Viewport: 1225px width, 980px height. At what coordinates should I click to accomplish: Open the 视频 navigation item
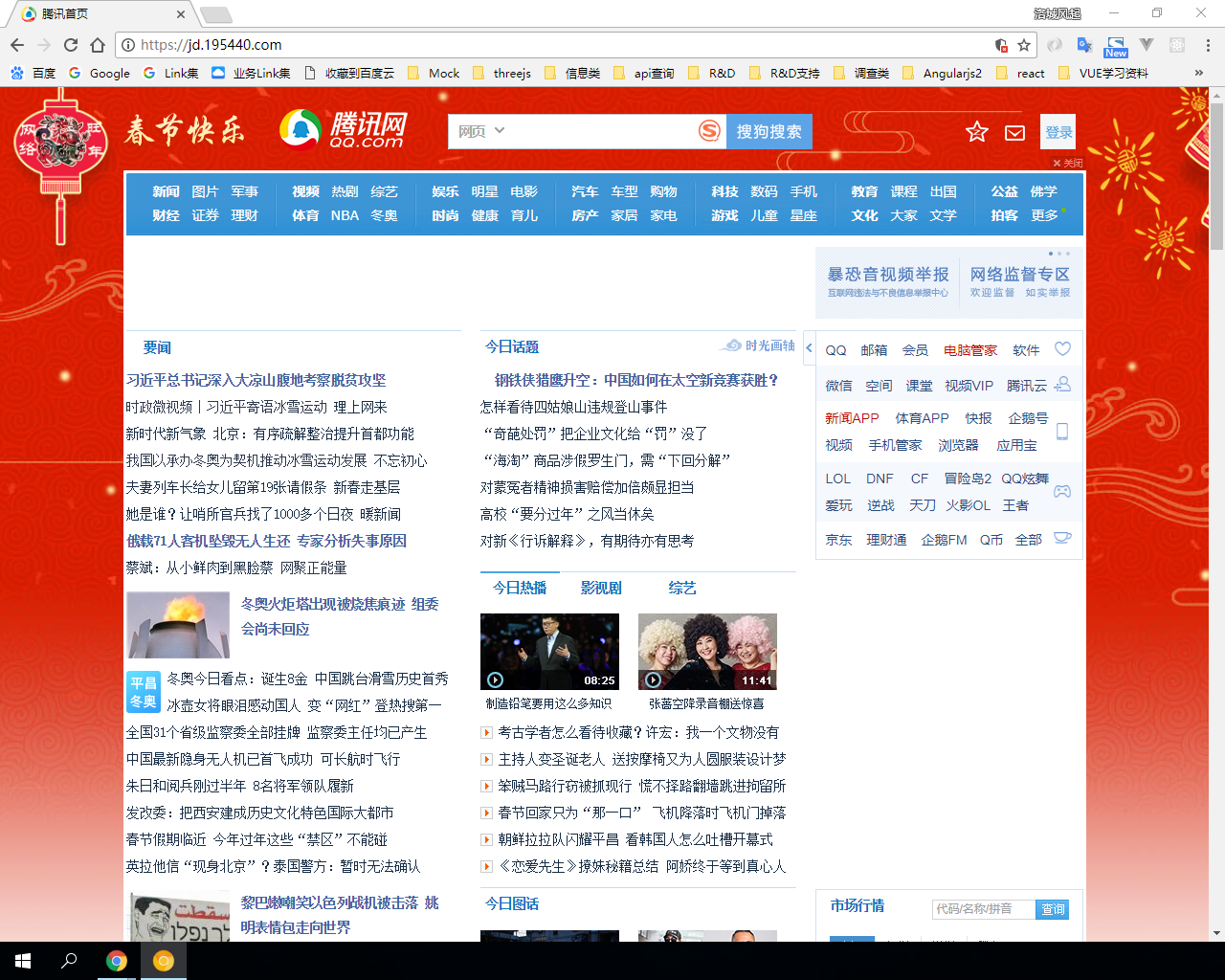coord(305,191)
